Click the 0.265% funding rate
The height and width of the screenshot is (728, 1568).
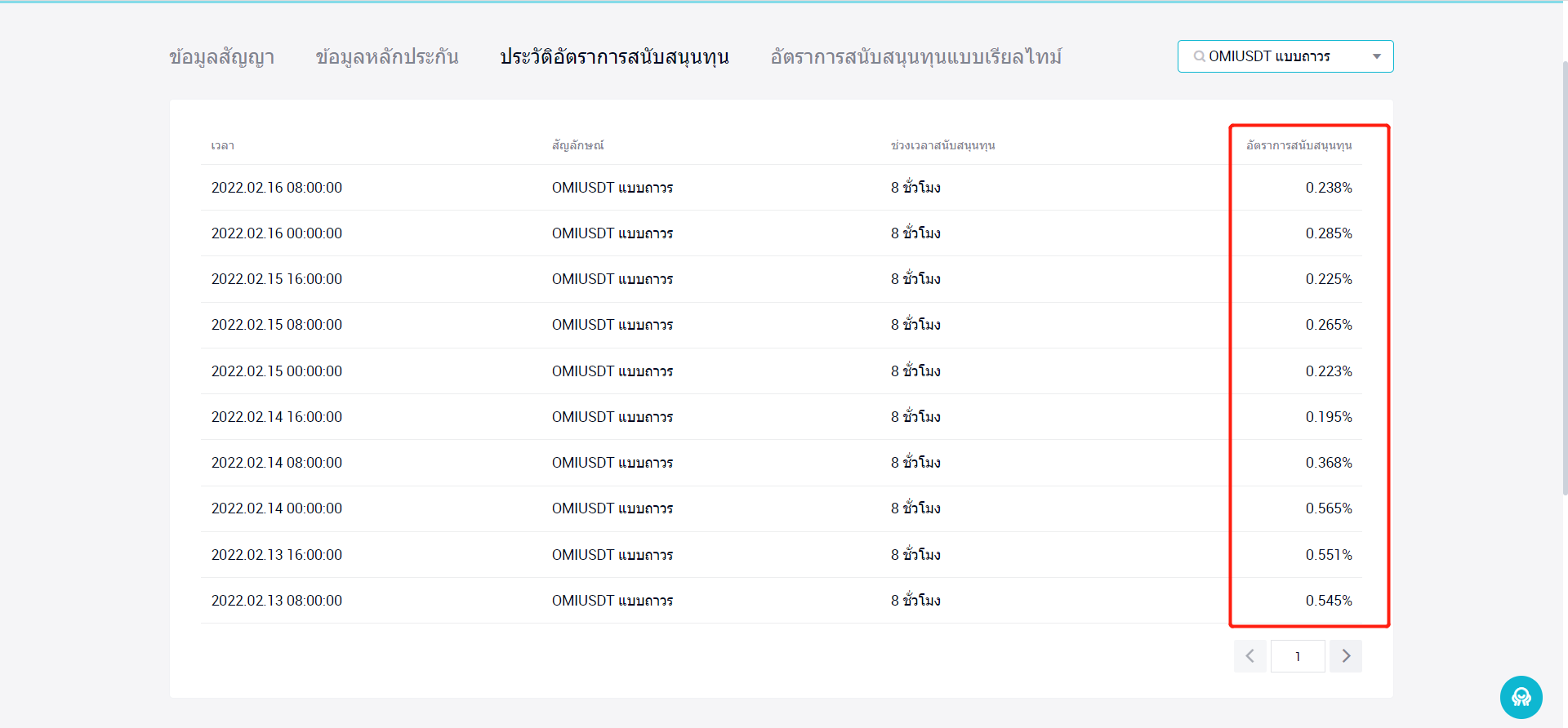[x=1329, y=325]
